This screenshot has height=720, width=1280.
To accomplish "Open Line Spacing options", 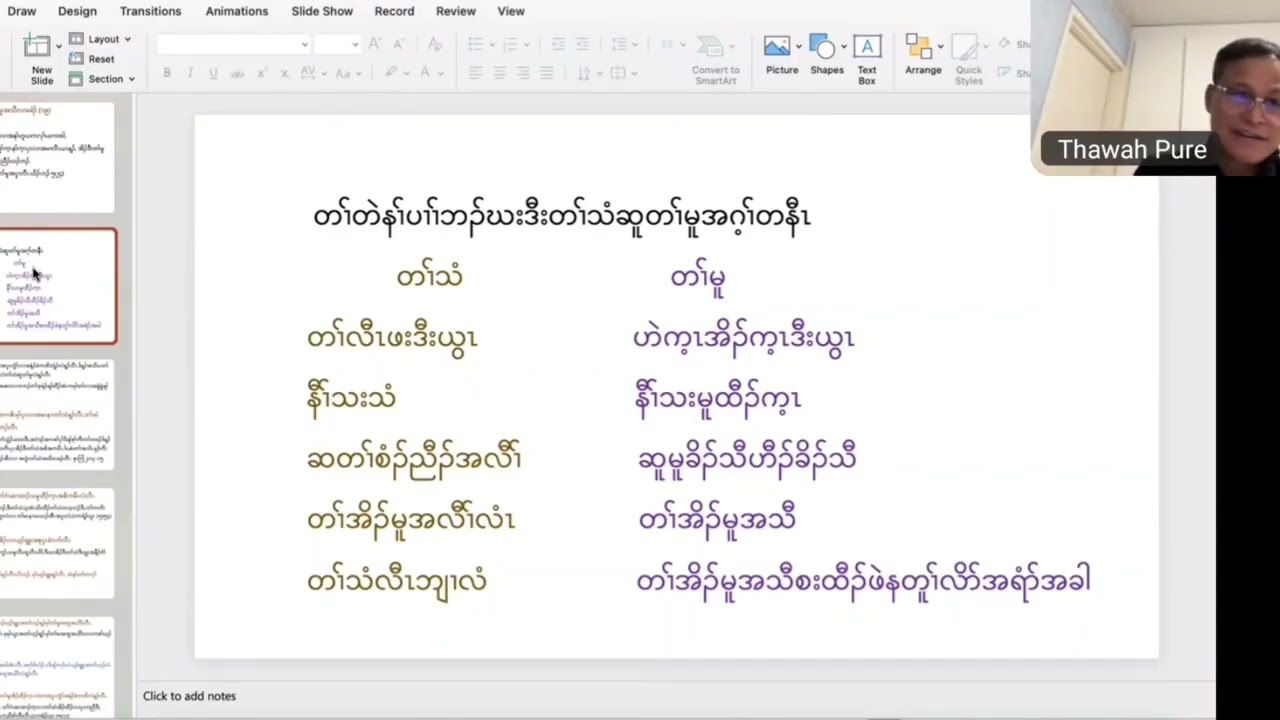I will (623, 44).
